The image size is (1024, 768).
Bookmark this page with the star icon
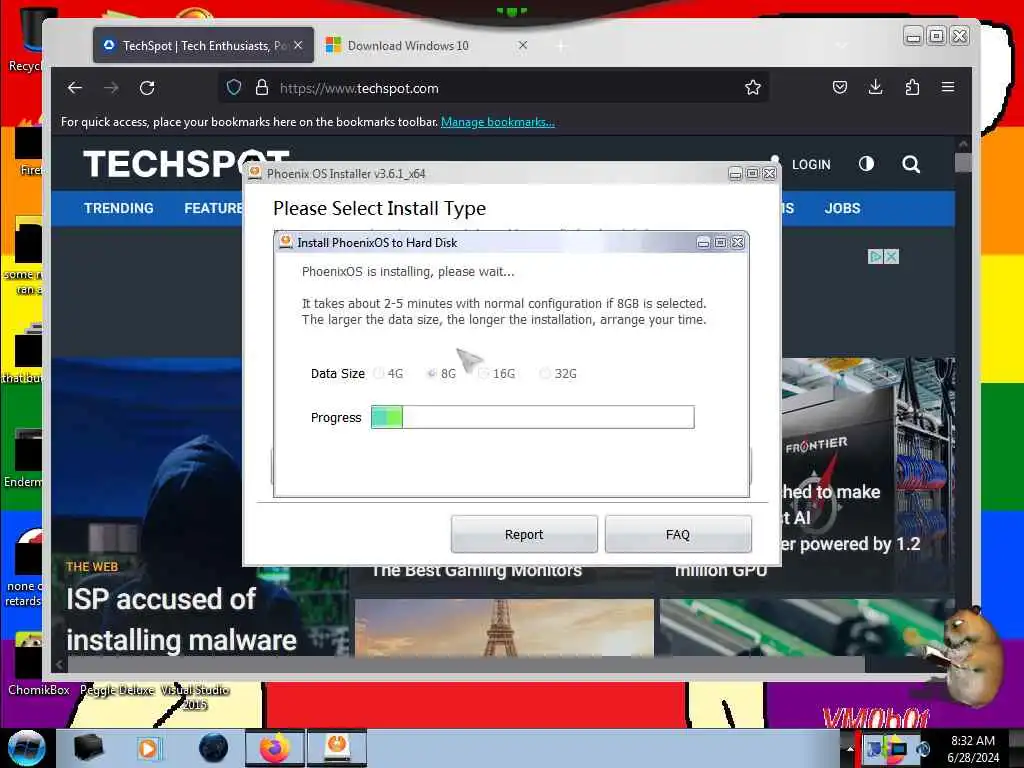pos(752,88)
